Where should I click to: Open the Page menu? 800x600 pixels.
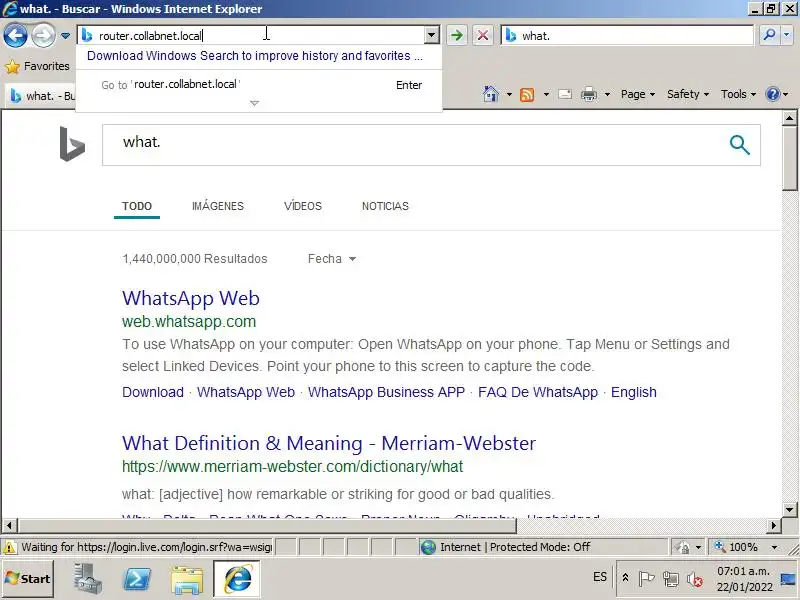(x=638, y=94)
